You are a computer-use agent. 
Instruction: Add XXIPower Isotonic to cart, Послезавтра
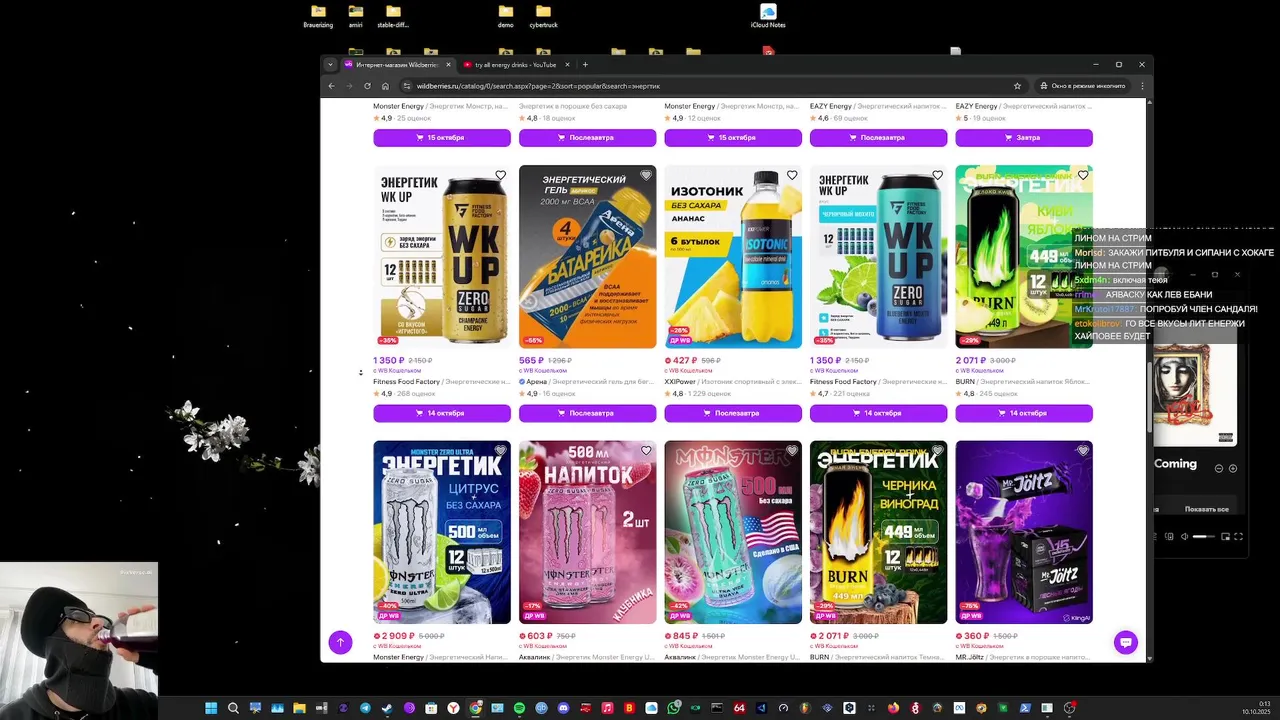733,413
